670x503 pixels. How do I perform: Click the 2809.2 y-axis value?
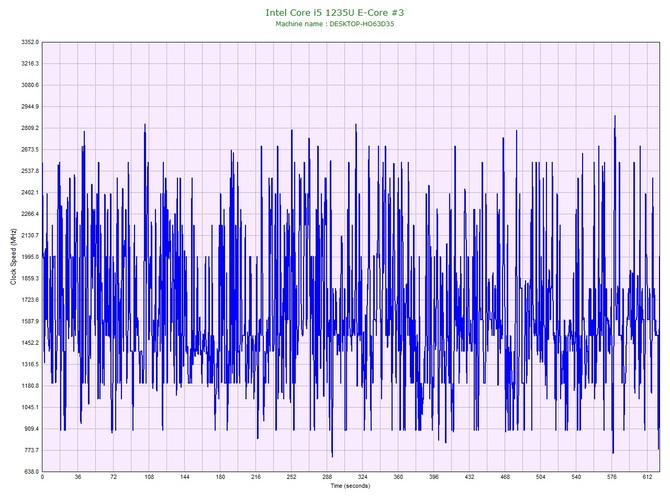(30, 128)
